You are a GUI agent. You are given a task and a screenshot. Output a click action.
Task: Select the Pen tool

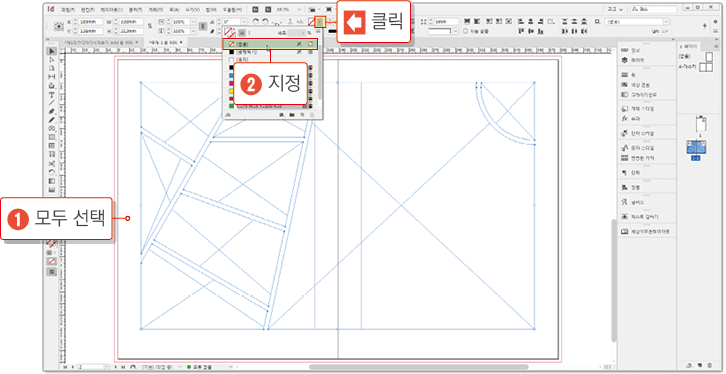click(52, 111)
